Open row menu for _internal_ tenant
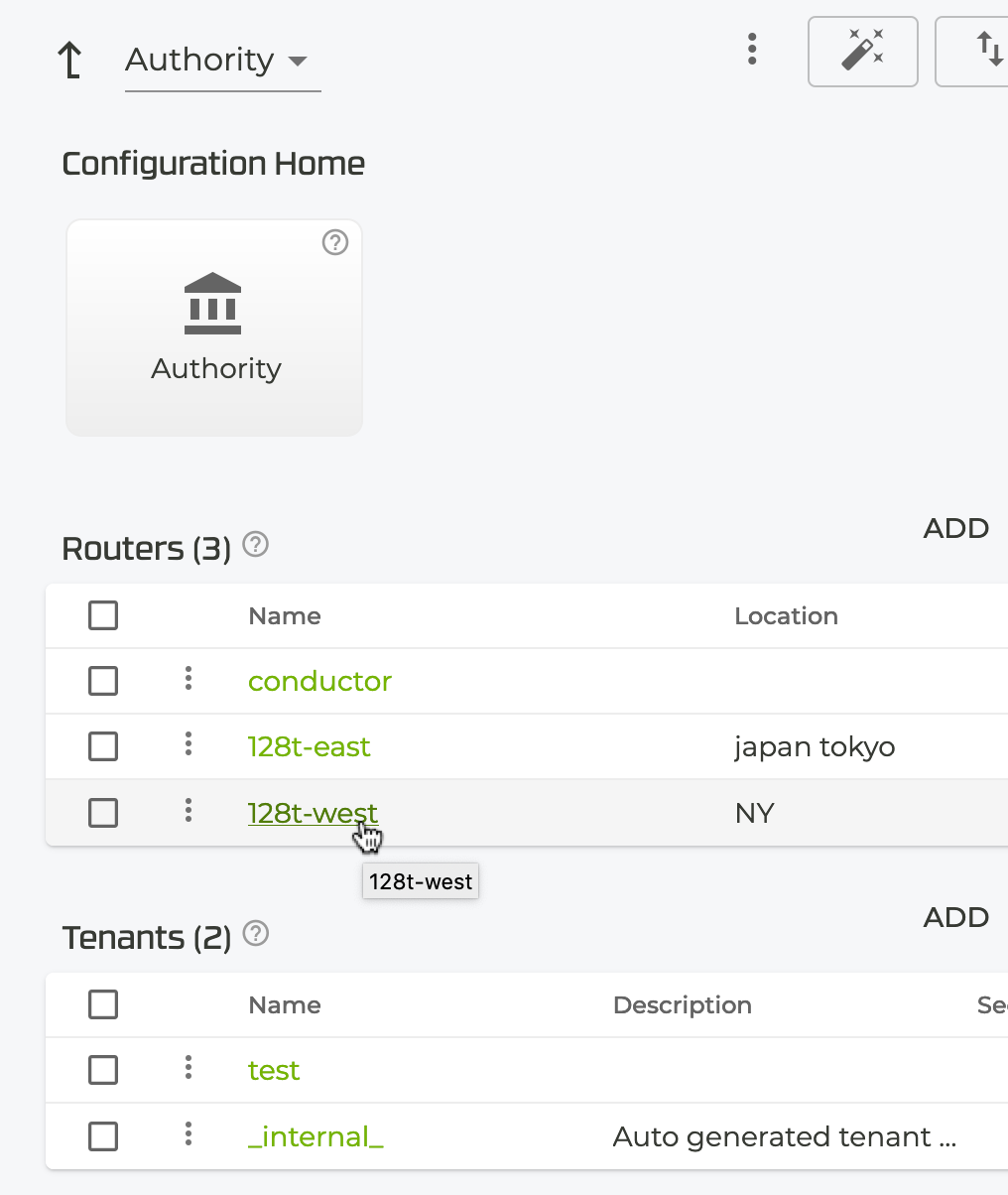Image resolution: width=1008 pixels, height=1195 pixels. click(188, 1134)
